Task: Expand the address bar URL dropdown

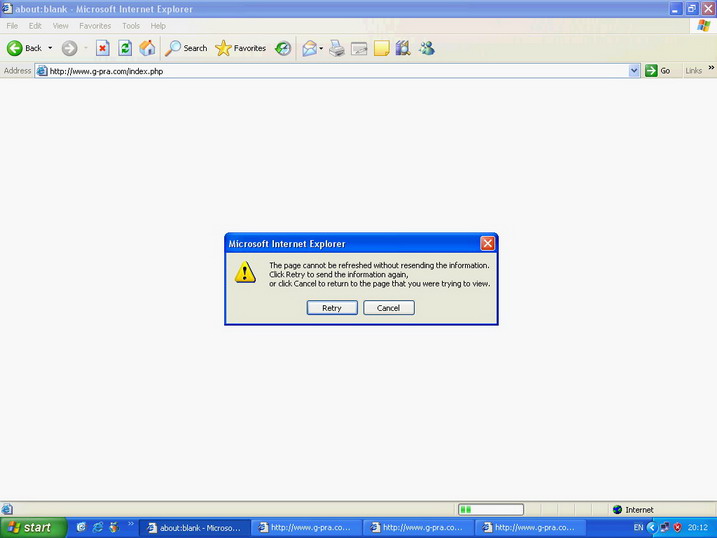Action: click(x=634, y=71)
